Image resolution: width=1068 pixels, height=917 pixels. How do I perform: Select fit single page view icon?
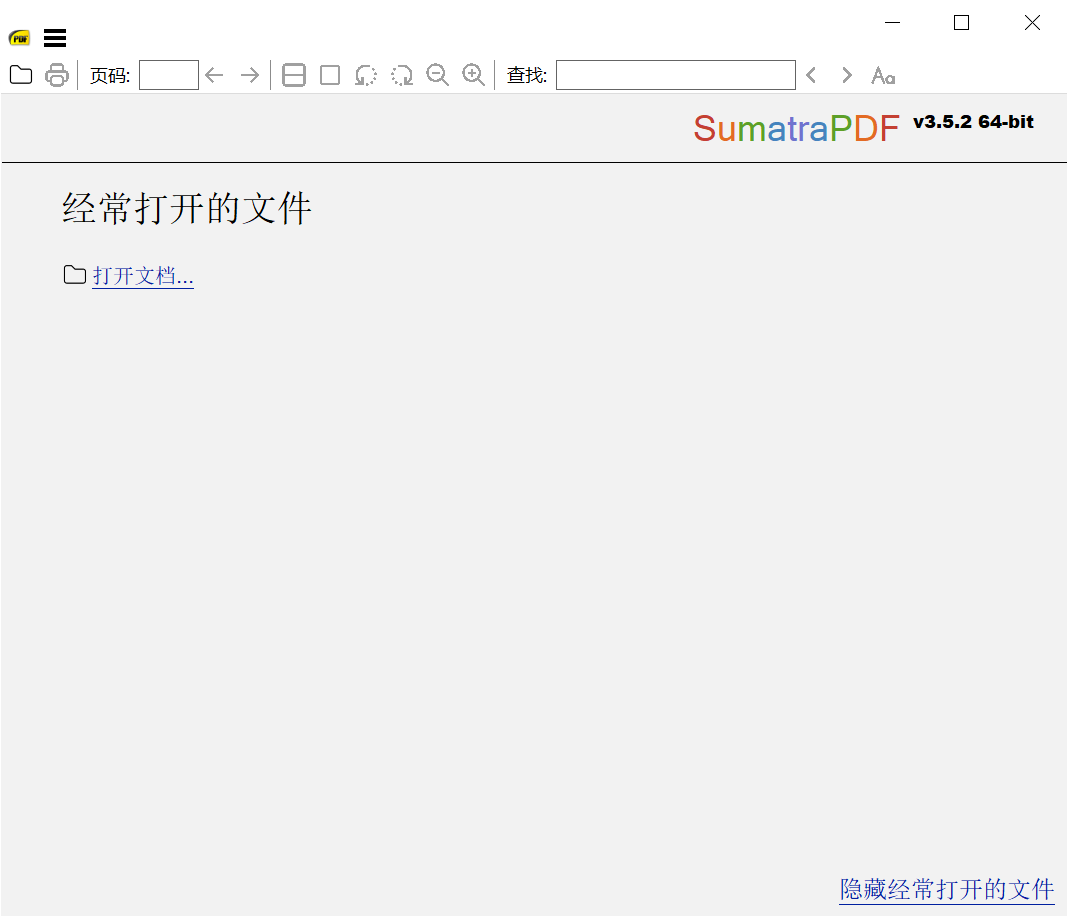[330, 75]
